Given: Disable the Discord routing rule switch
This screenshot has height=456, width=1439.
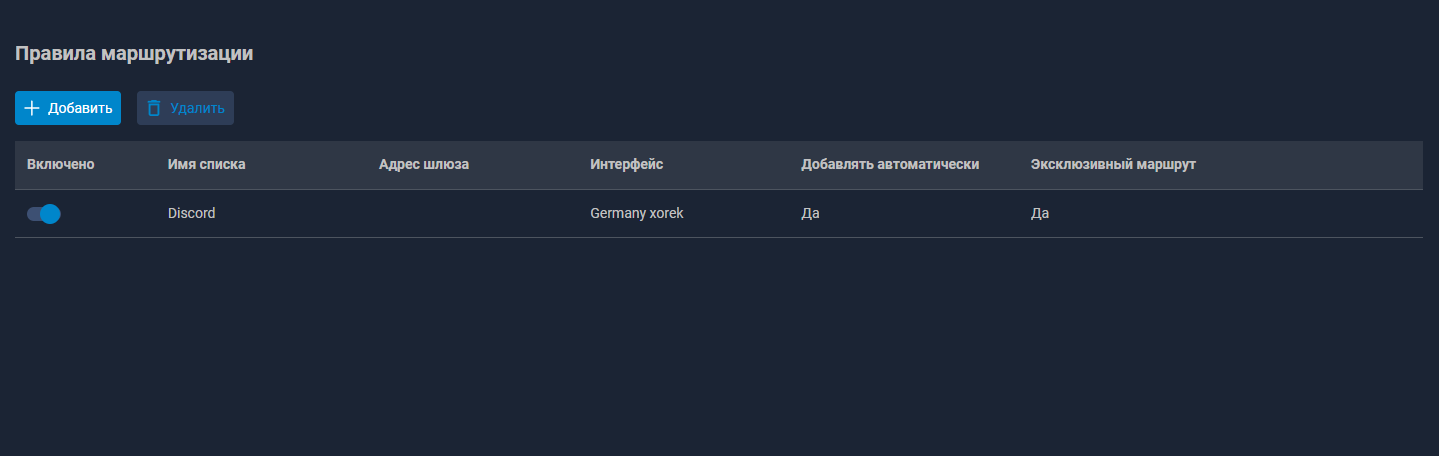Looking at the screenshot, I should click(x=44, y=213).
